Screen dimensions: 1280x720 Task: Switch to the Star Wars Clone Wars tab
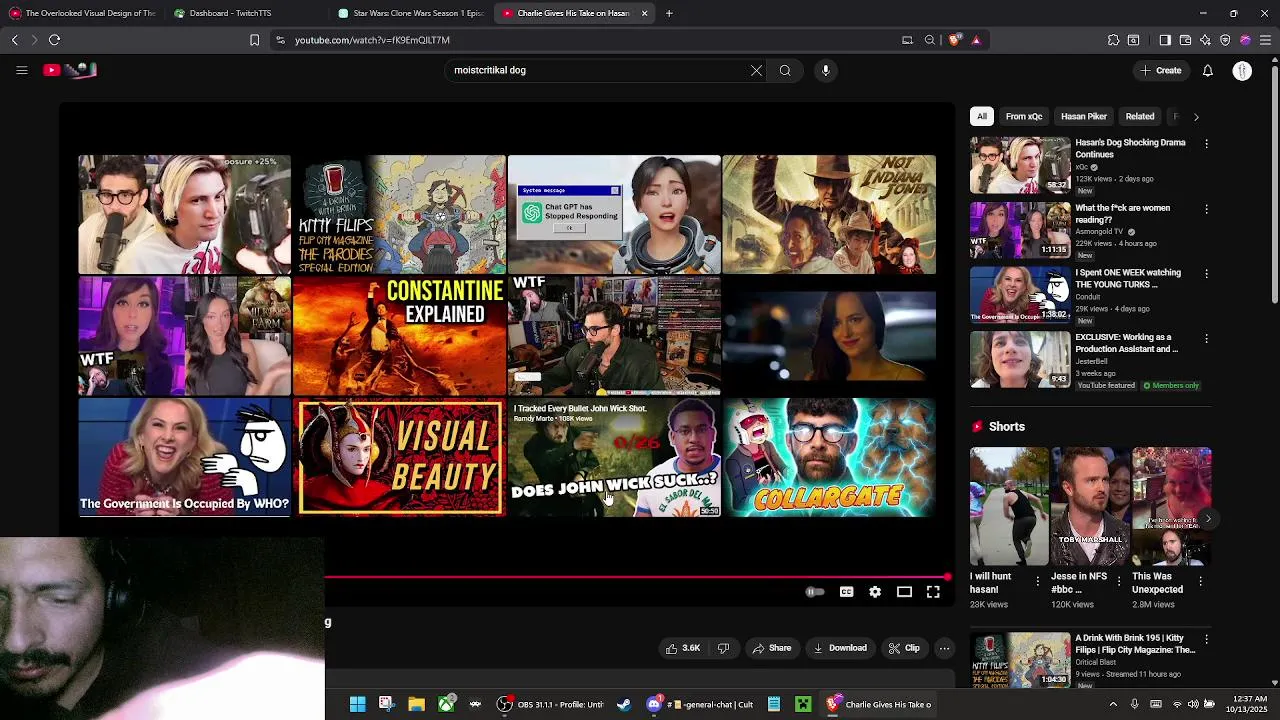(x=410, y=13)
